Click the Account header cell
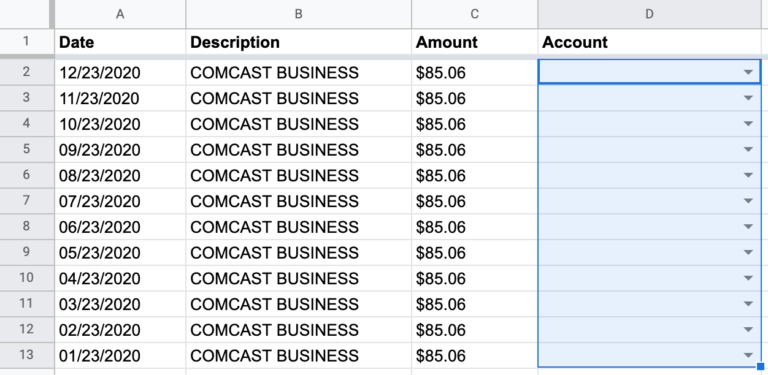Image resolution: width=768 pixels, height=375 pixels. click(x=649, y=42)
